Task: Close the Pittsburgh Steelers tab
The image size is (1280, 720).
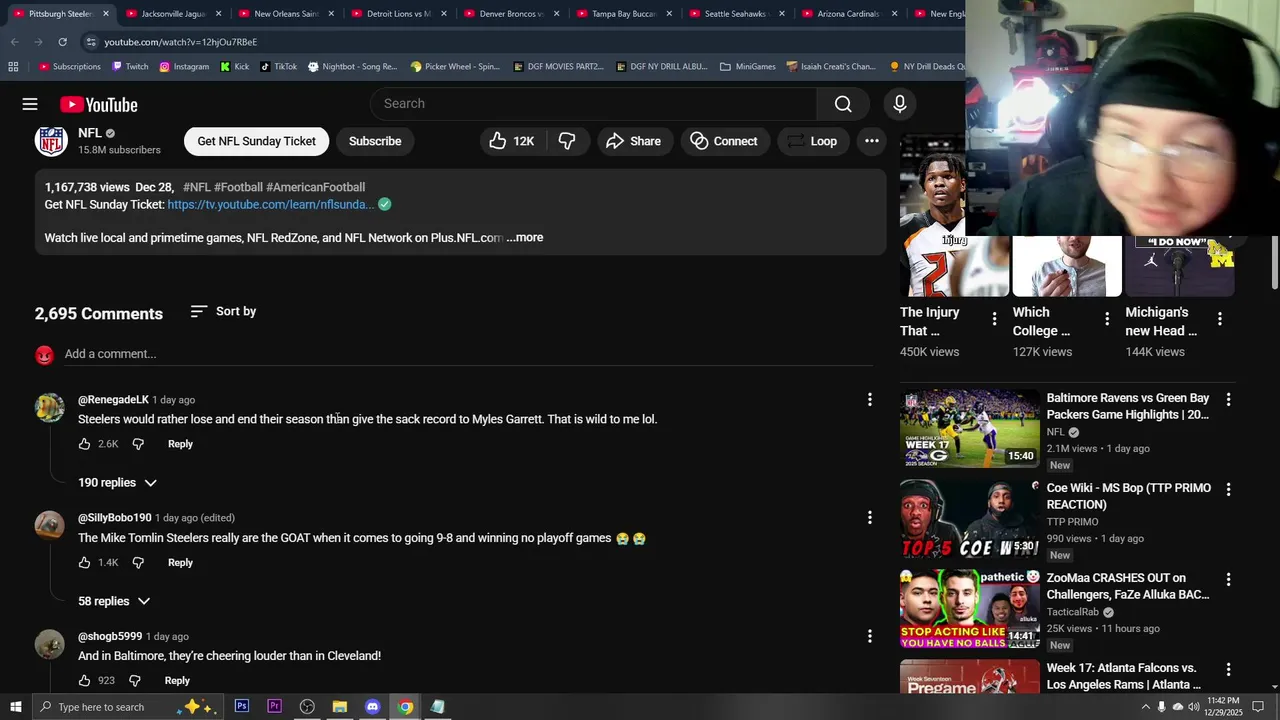Action: 106,14
